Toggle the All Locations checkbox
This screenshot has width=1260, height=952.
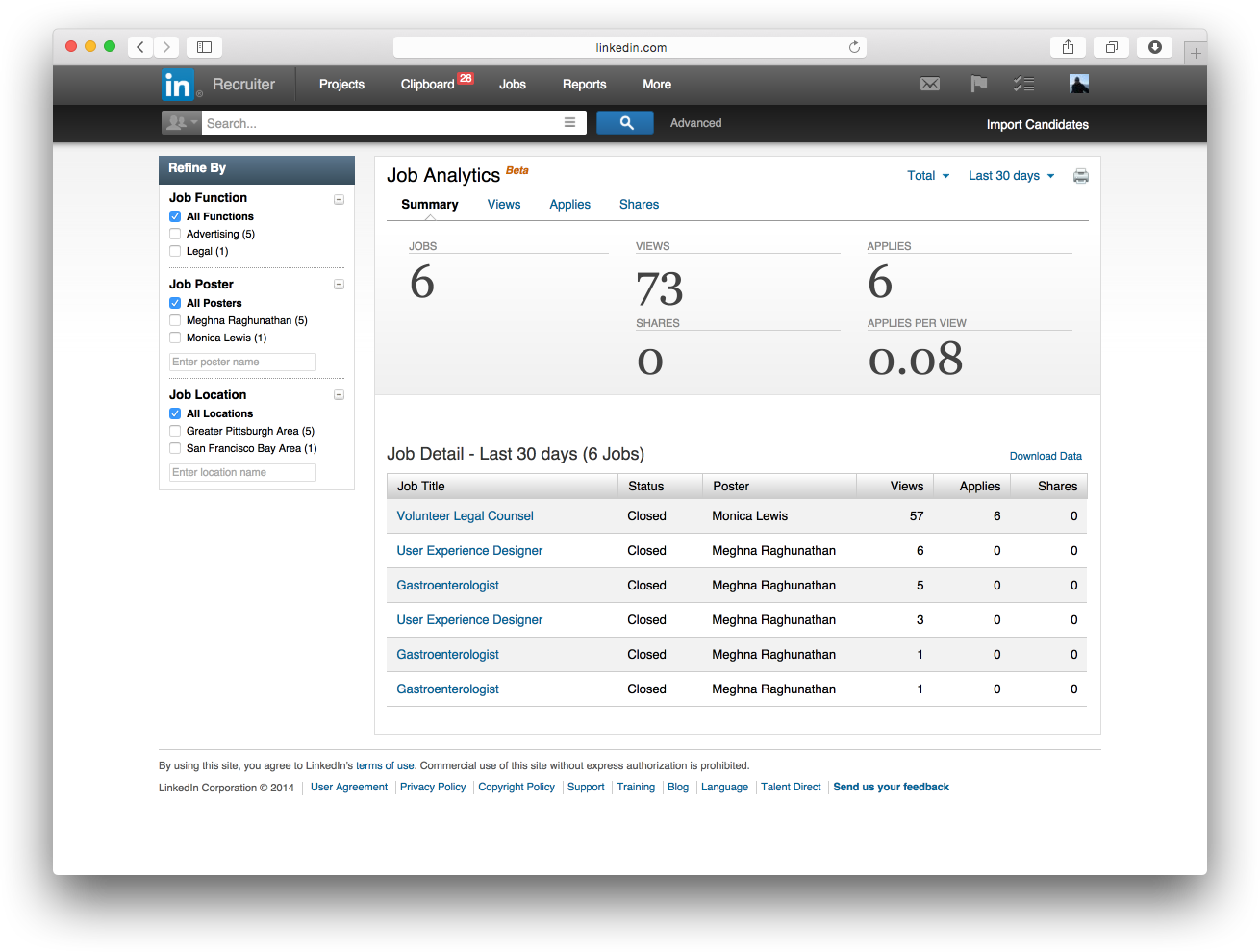[175, 413]
